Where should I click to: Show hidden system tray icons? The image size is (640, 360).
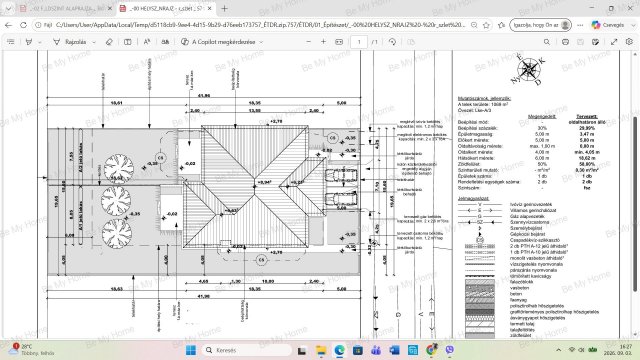point(558,350)
